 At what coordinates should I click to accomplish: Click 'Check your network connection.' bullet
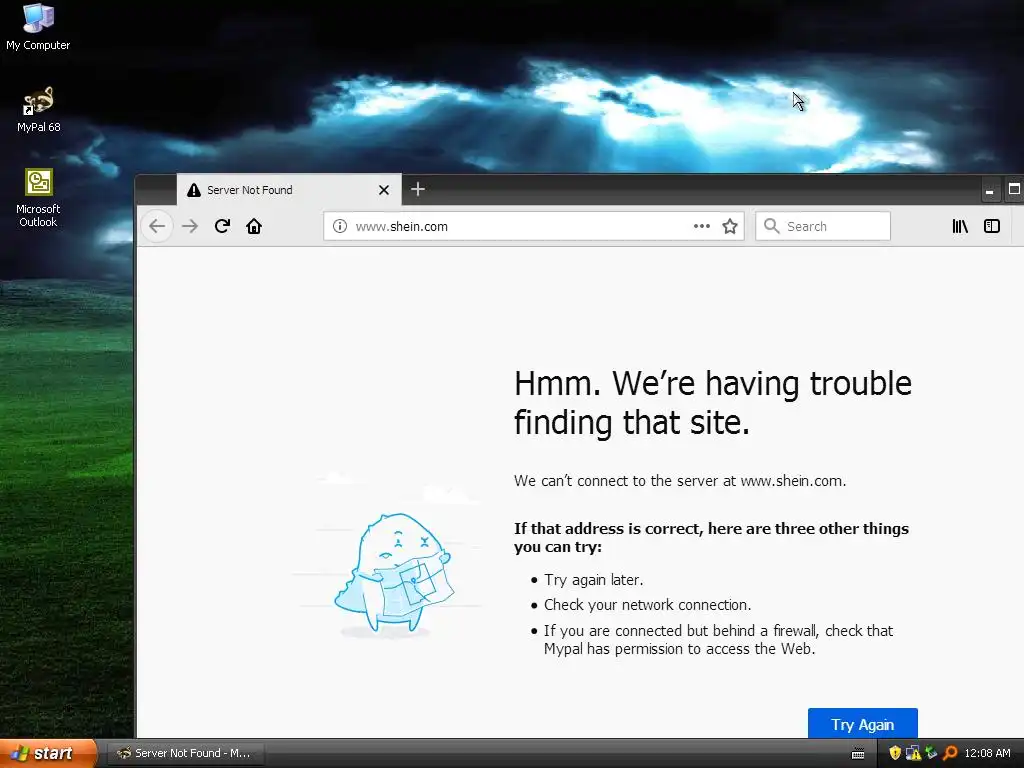point(647,605)
